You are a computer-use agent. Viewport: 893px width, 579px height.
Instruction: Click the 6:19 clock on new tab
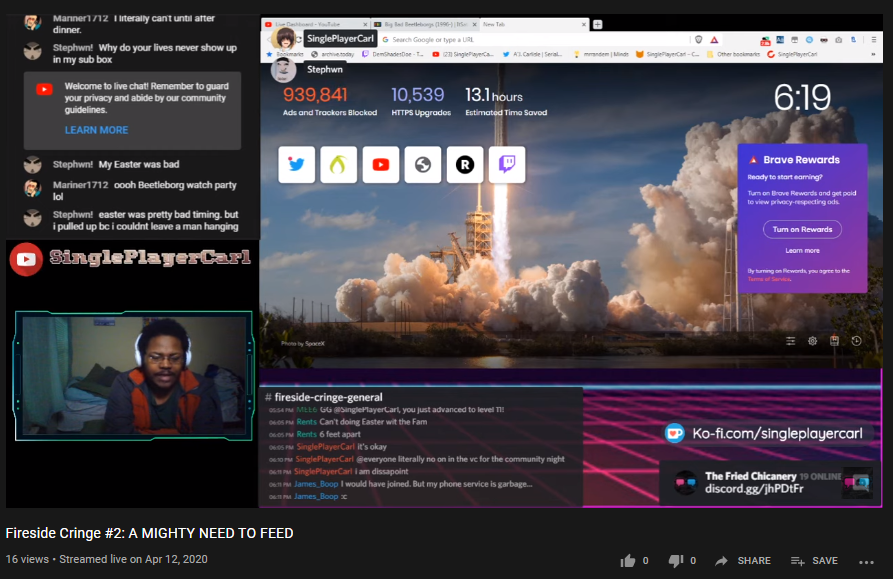point(802,97)
